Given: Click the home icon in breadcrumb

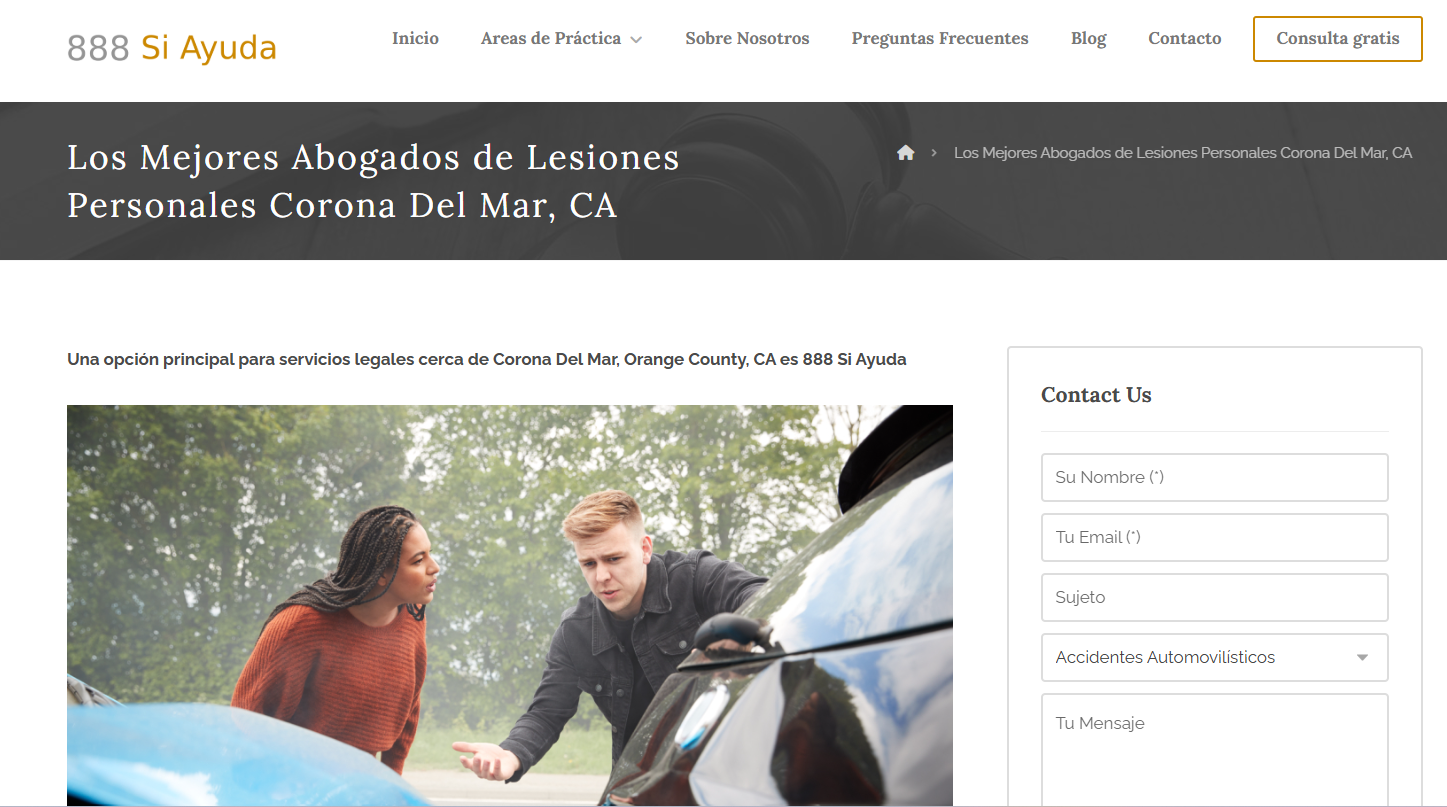Looking at the screenshot, I should 906,153.
